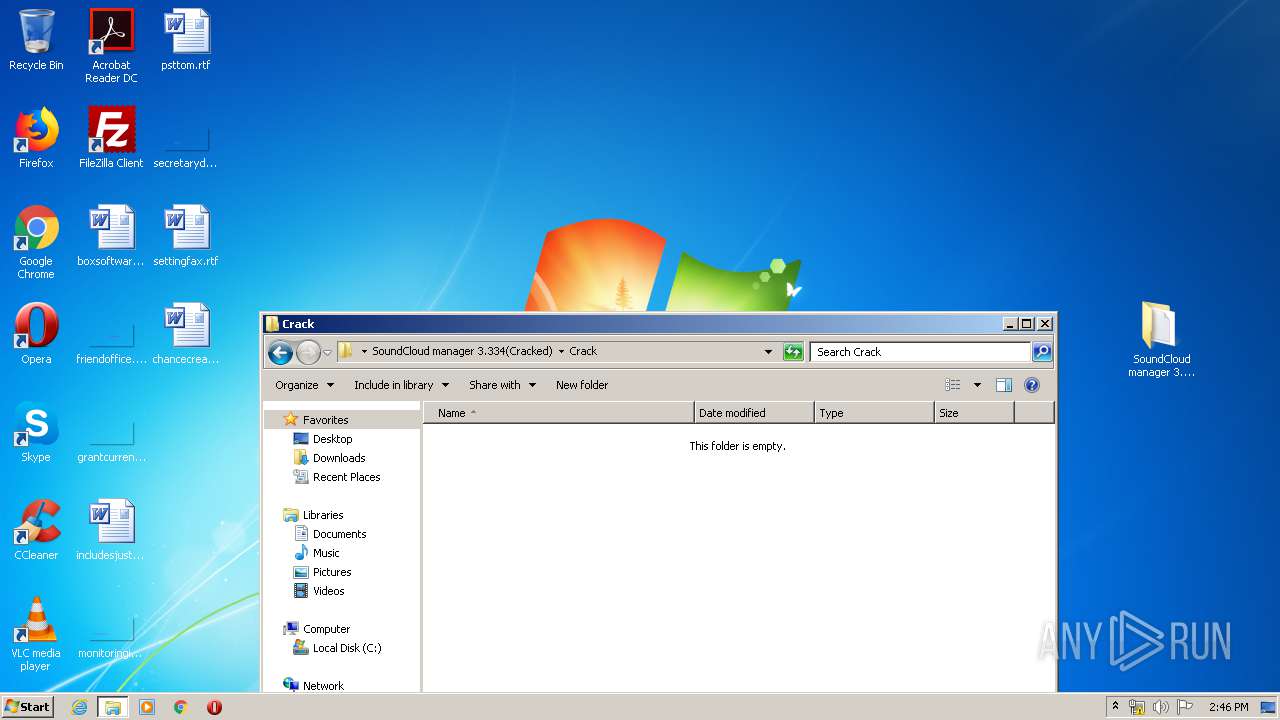Create a New folder
Viewport: 1280px width, 720px height.
(582, 385)
